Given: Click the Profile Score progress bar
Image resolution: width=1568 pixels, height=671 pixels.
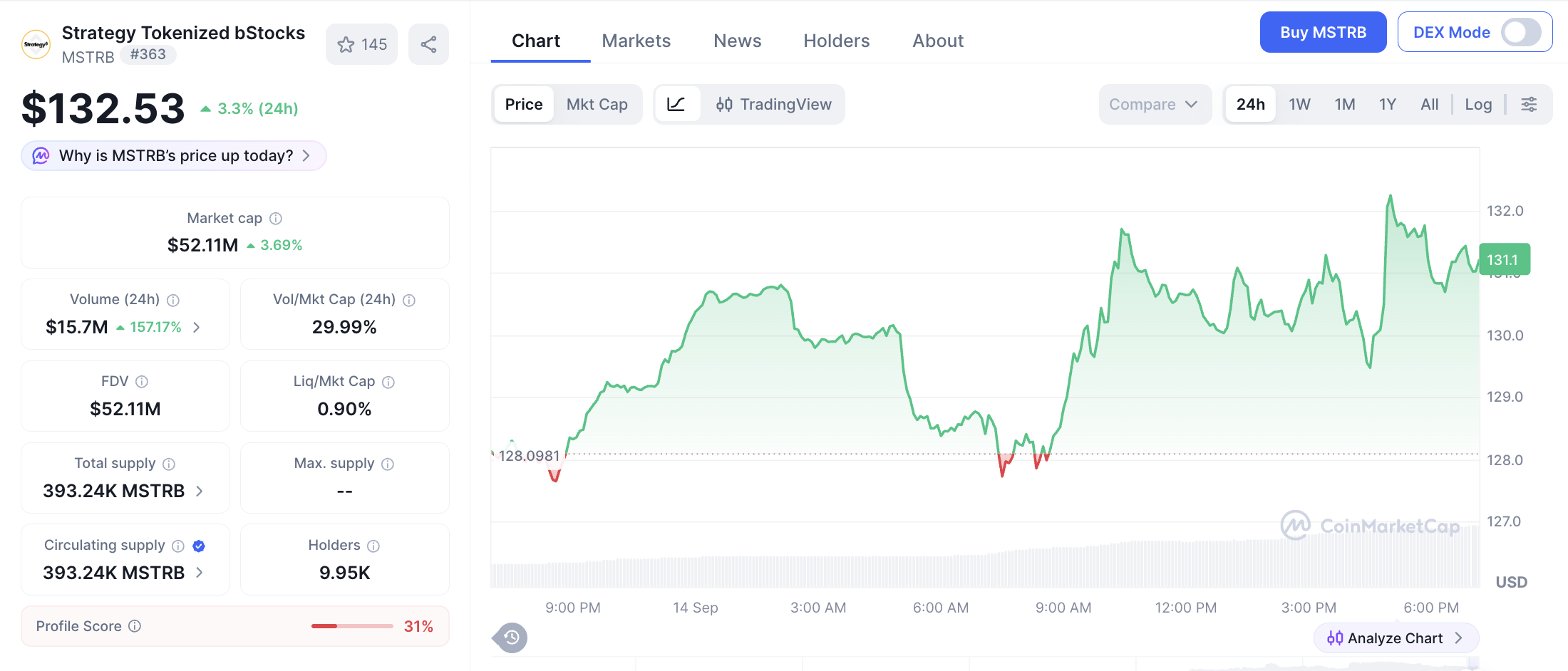Looking at the screenshot, I should (x=352, y=626).
